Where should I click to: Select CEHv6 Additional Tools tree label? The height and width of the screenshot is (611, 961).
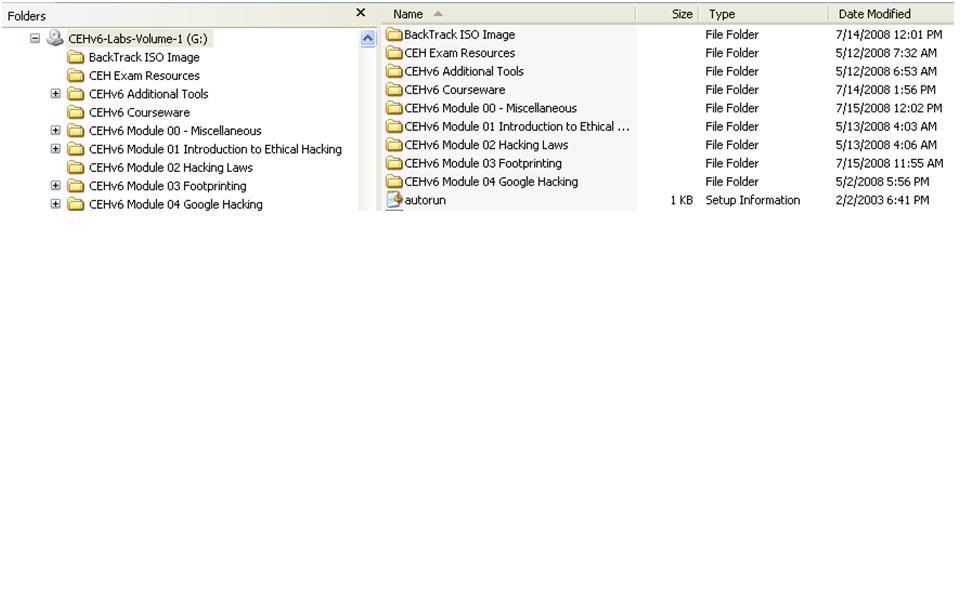pyautogui.click(x=148, y=94)
